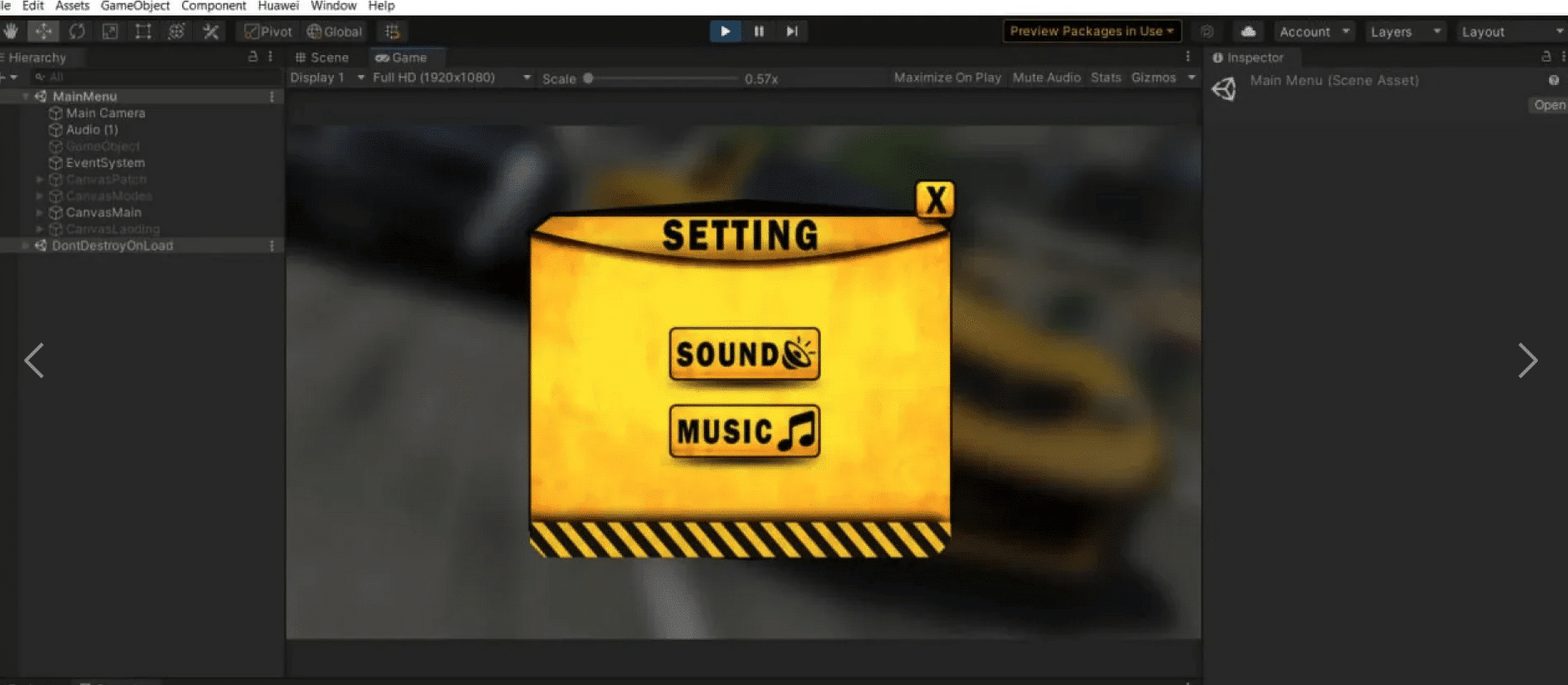Open the GameObject menu

pyautogui.click(x=134, y=6)
